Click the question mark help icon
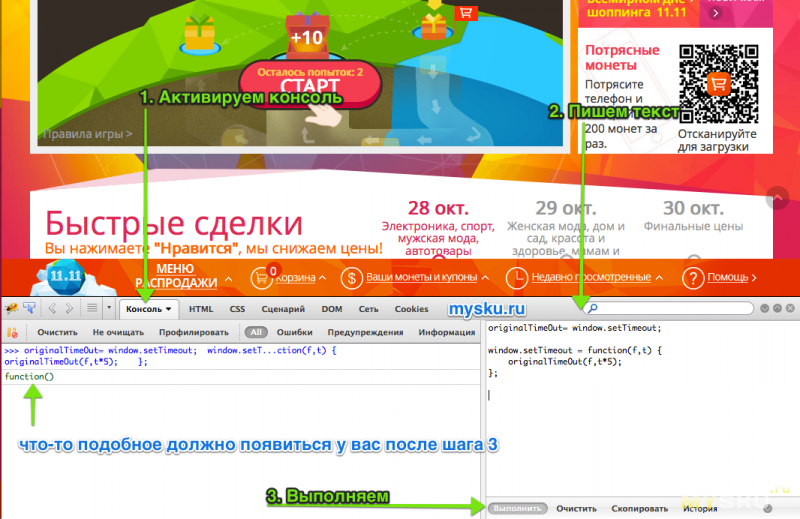Viewport: 800px width, 519px height. click(693, 279)
